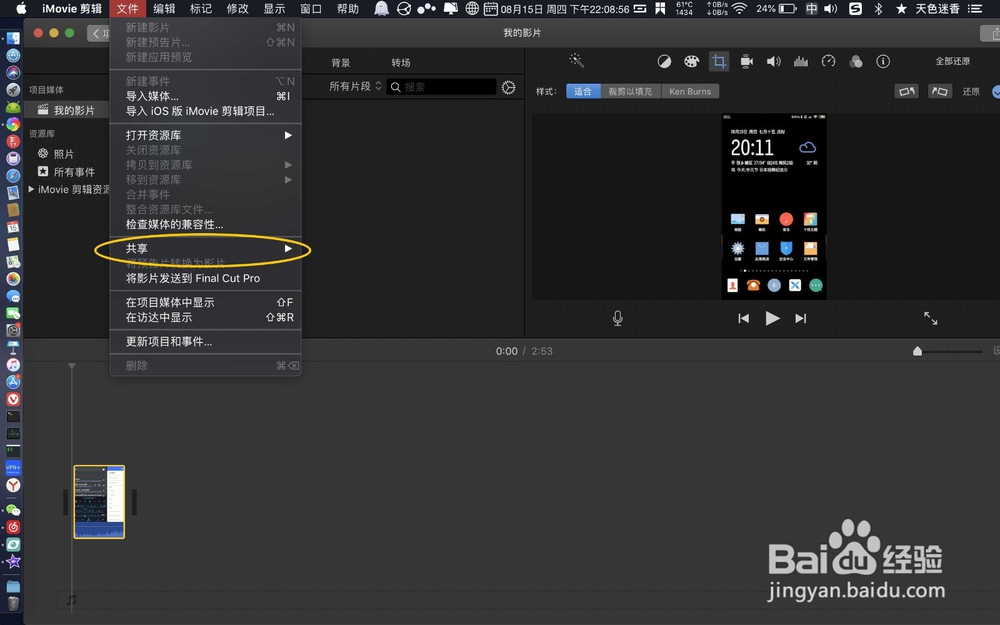Rotate clip clockwise button
This screenshot has height=625, width=1000.
[939, 91]
